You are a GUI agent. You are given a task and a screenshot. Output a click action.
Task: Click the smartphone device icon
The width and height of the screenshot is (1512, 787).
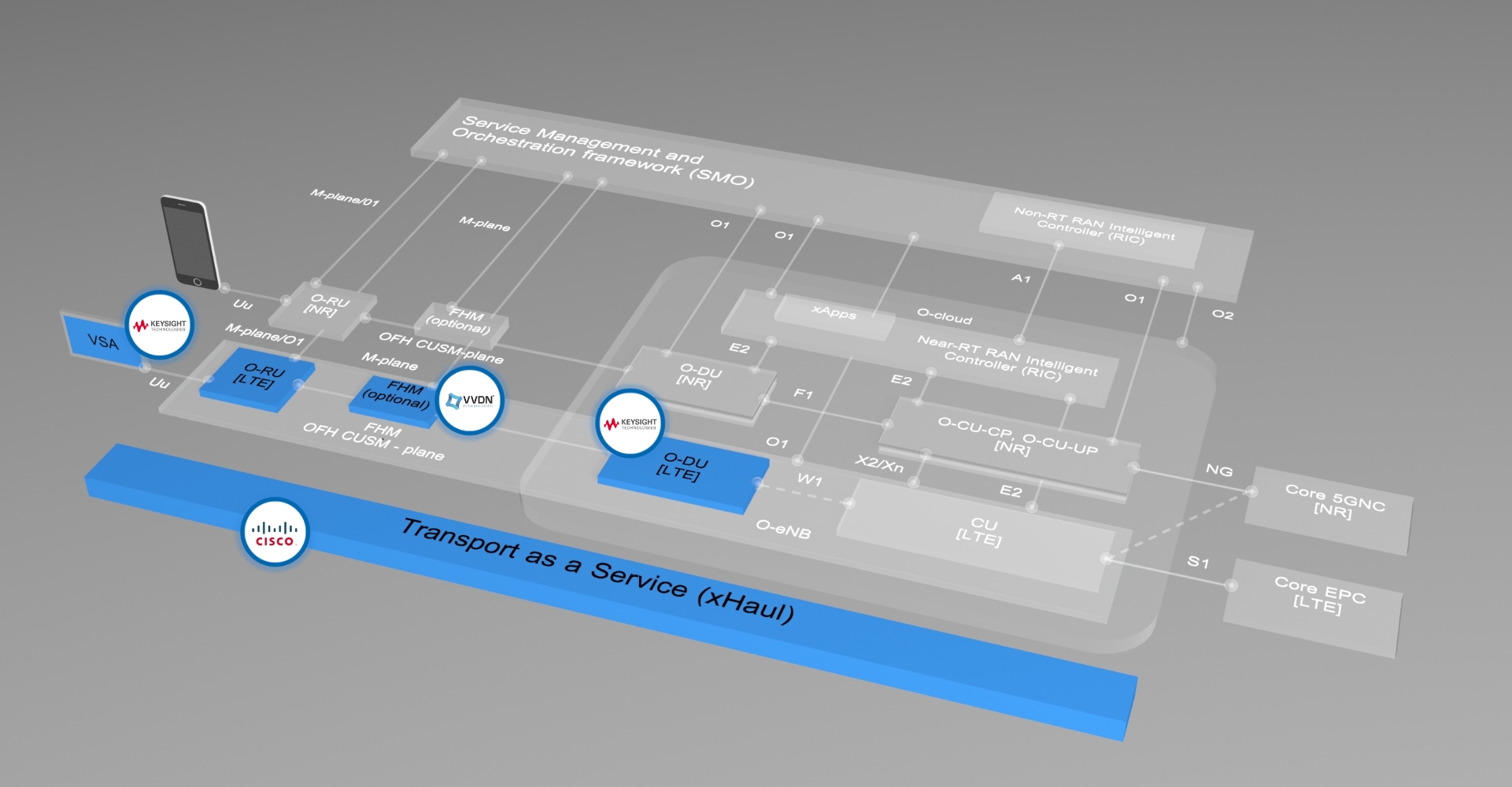click(x=190, y=242)
